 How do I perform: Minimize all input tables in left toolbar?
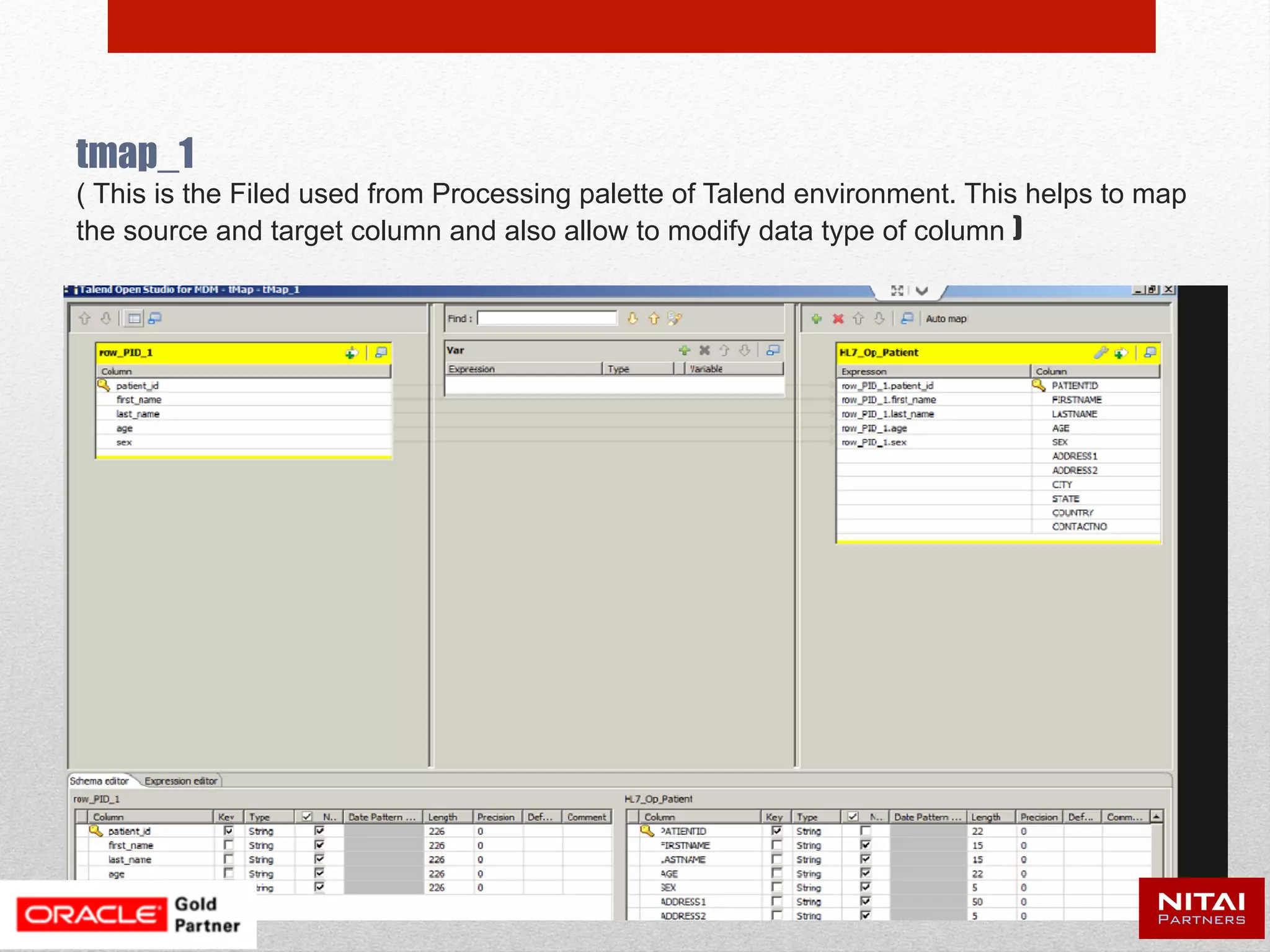[155, 319]
